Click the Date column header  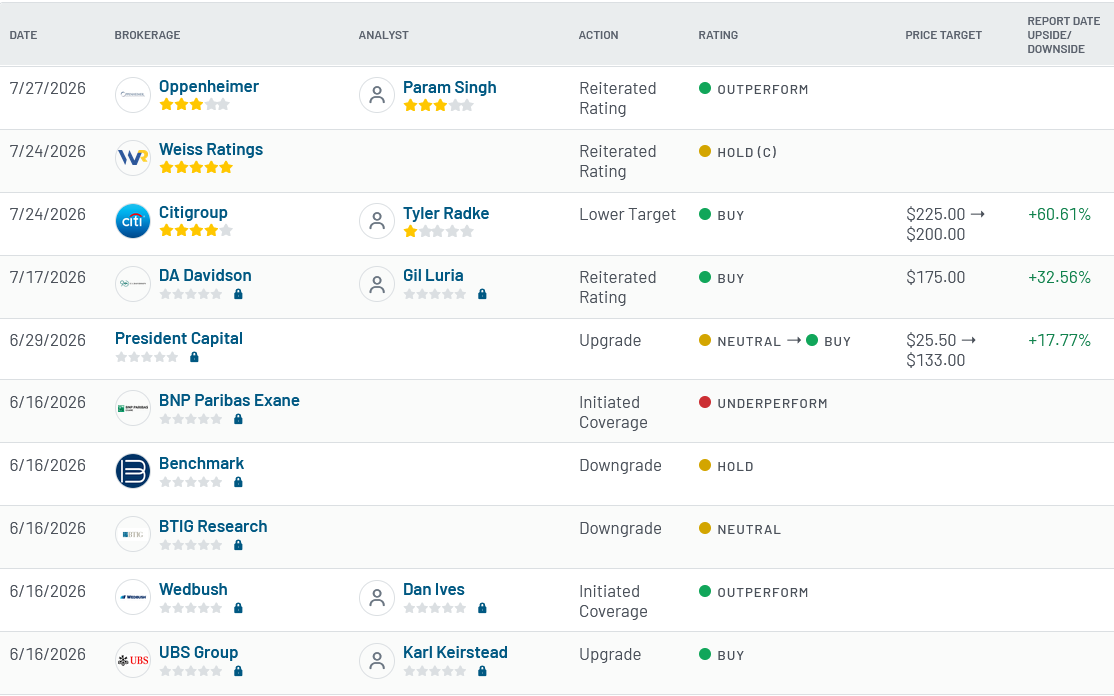point(23,35)
